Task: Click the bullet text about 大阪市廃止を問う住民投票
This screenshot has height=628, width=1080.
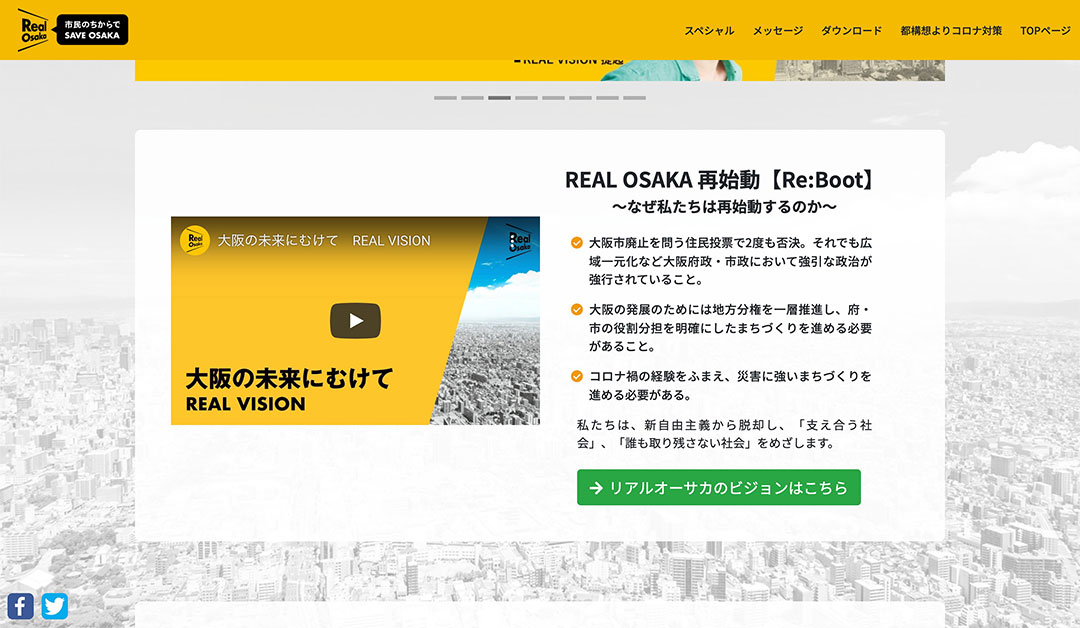Action: (730, 261)
